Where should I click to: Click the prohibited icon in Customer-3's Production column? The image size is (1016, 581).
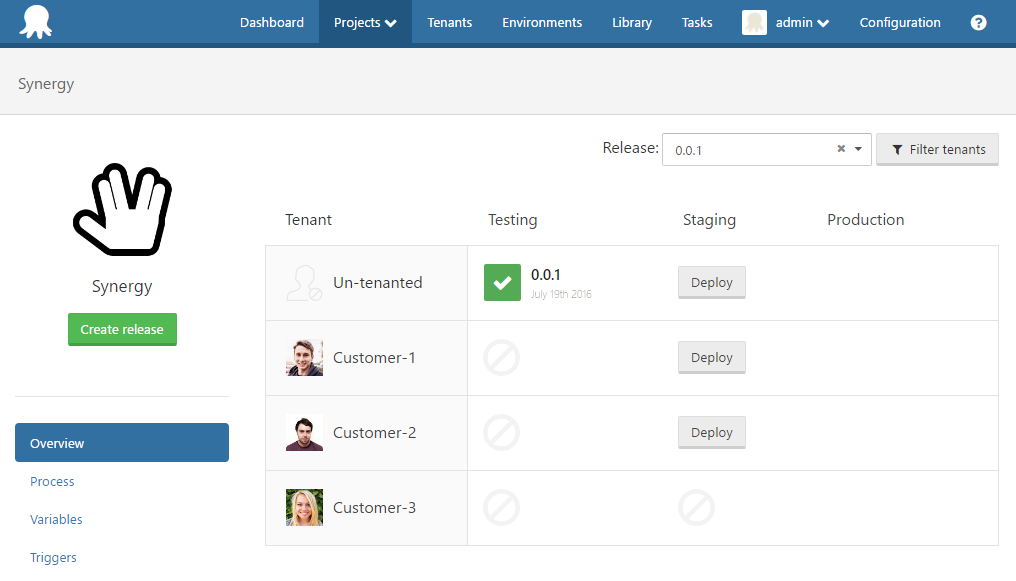coord(696,507)
